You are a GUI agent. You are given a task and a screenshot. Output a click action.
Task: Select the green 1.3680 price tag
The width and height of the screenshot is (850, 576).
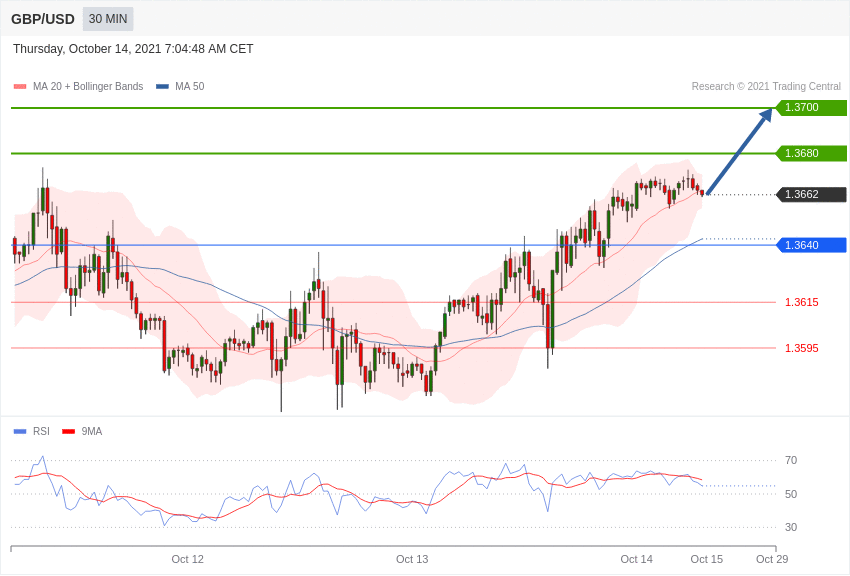pyautogui.click(x=811, y=154)
